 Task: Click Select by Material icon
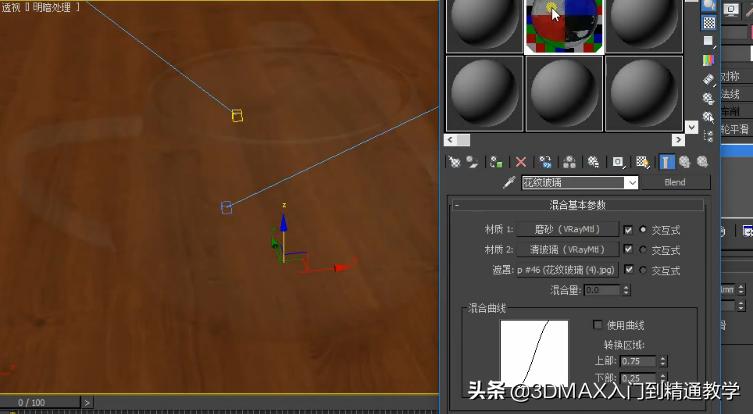pyautogui.click(x=709, y=117)
